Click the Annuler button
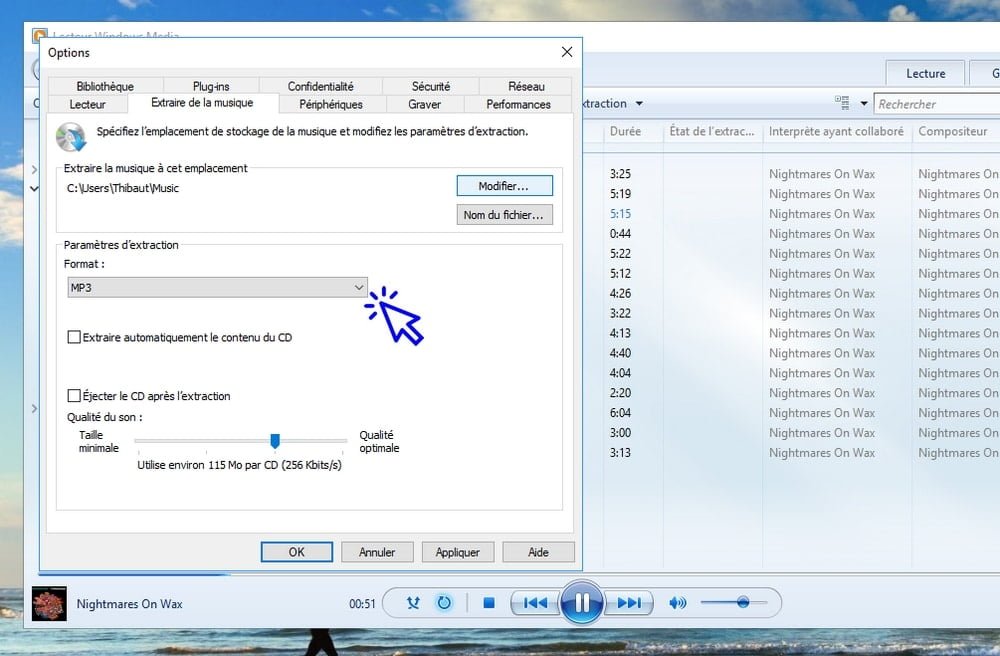Screen dimensions: 1000x656 [377, 552]
